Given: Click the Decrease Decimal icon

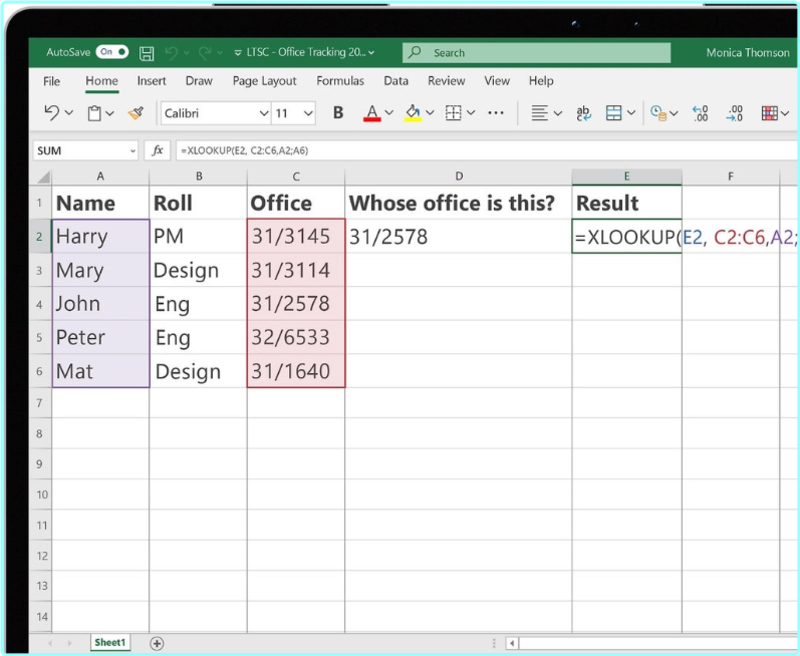Looking at the screenshot, I should [x=735, y=113].
